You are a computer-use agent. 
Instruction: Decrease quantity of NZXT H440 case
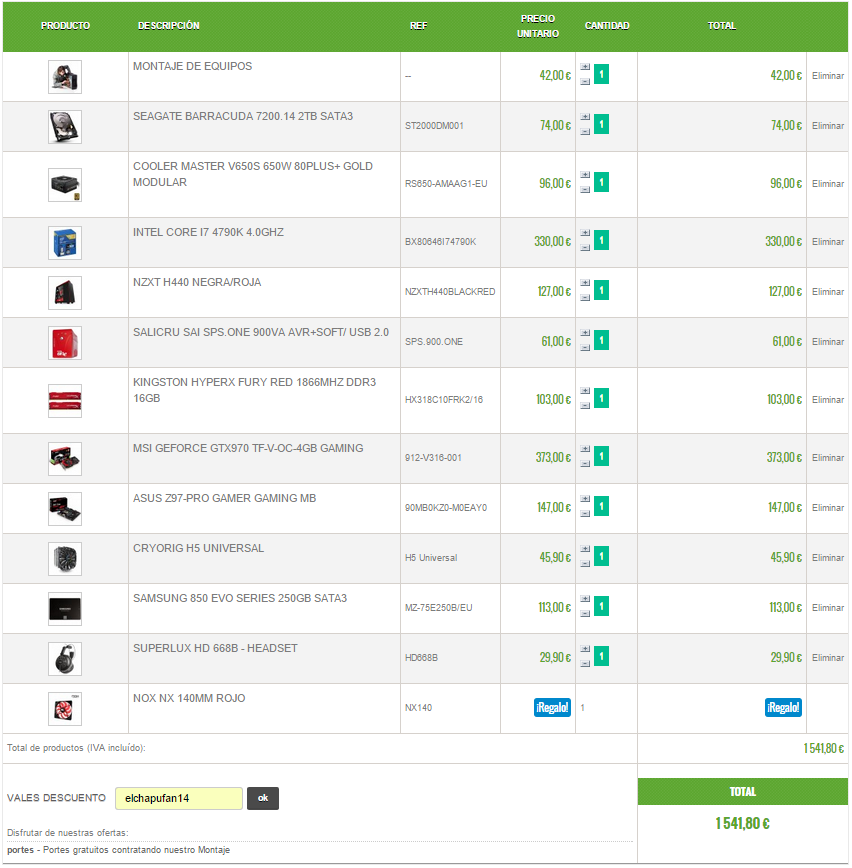[x=585, y=298]
